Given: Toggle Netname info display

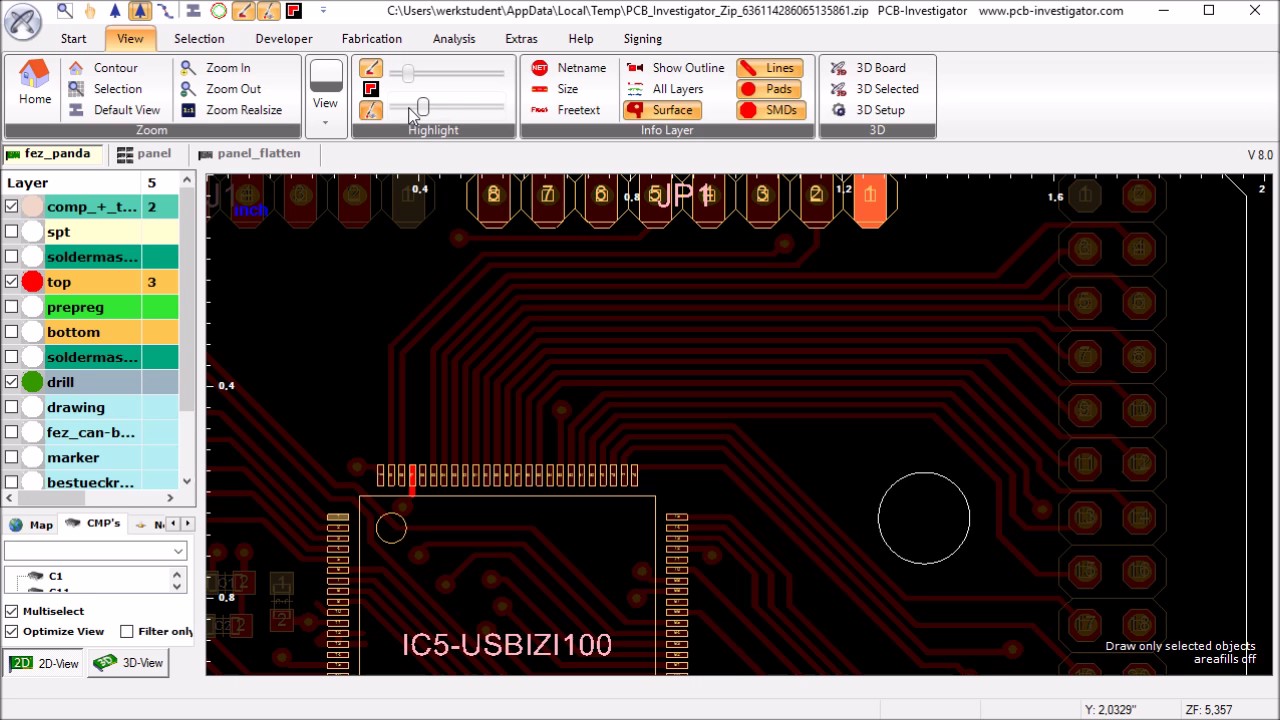Looking at the screenshot, I should tap(568, 68).
